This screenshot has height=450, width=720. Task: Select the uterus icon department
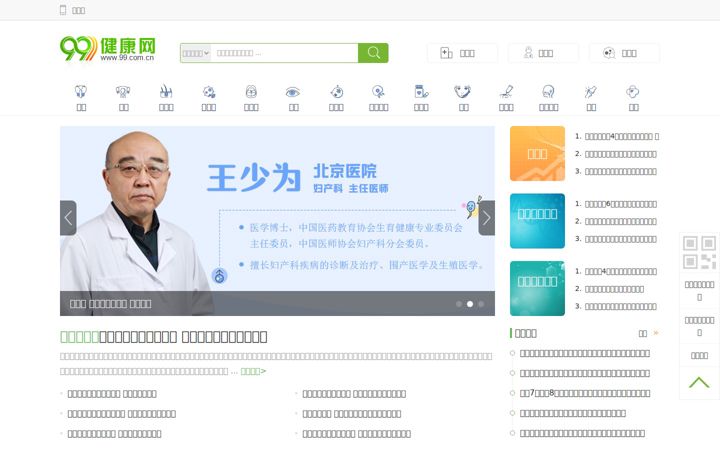123,98
